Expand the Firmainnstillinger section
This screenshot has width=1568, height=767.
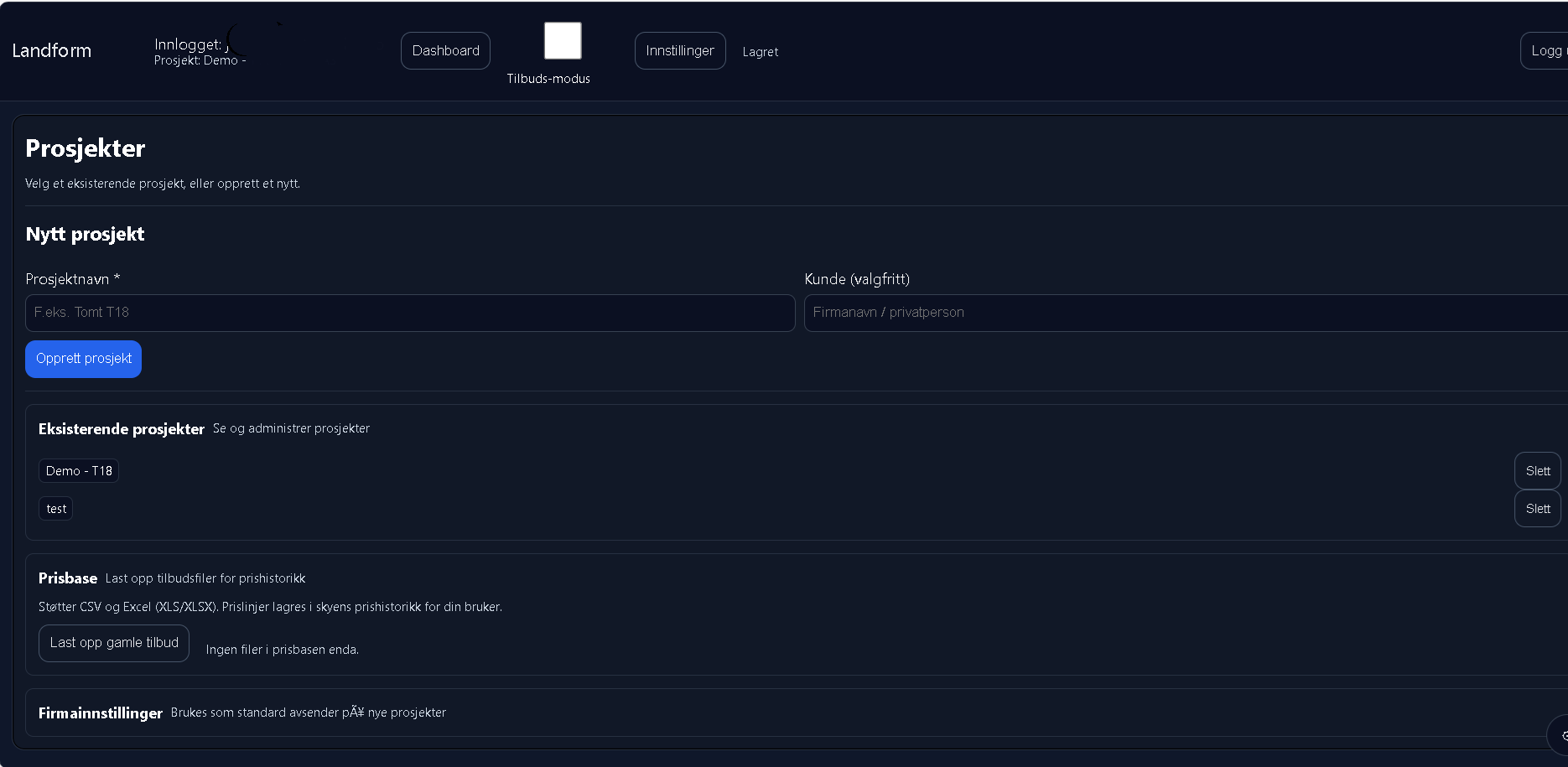tap(101, 713)
